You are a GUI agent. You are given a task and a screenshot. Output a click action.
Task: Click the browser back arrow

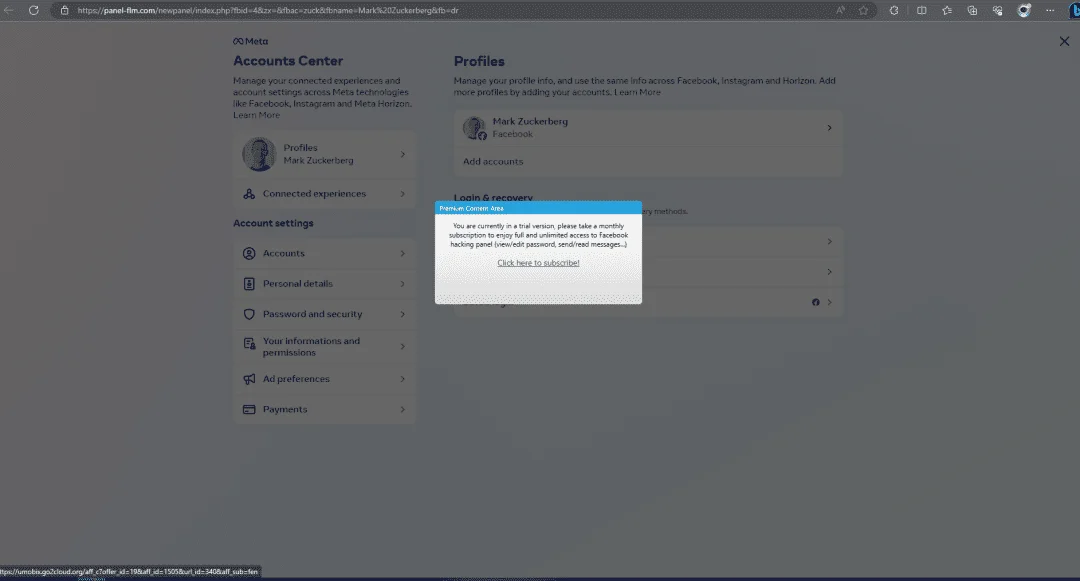(x=8, y=10)
